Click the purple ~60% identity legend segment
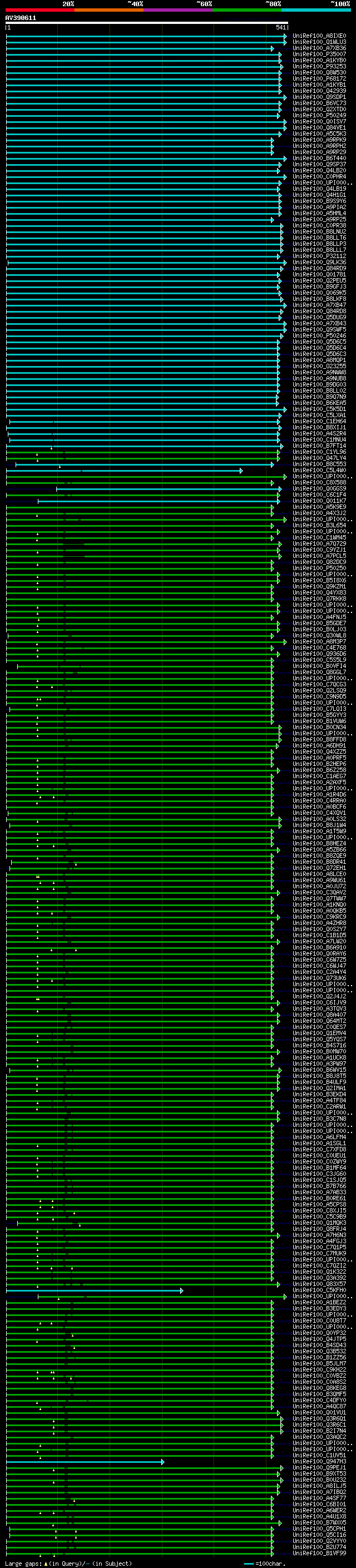This screenshot has height=1568, width=356. point(179,10)
